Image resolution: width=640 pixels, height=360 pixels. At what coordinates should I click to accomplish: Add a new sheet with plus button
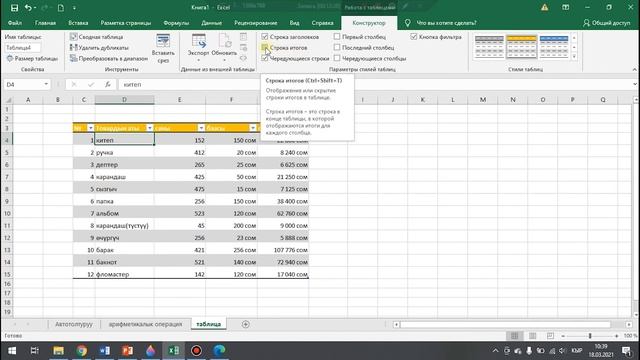coord(245,324)
